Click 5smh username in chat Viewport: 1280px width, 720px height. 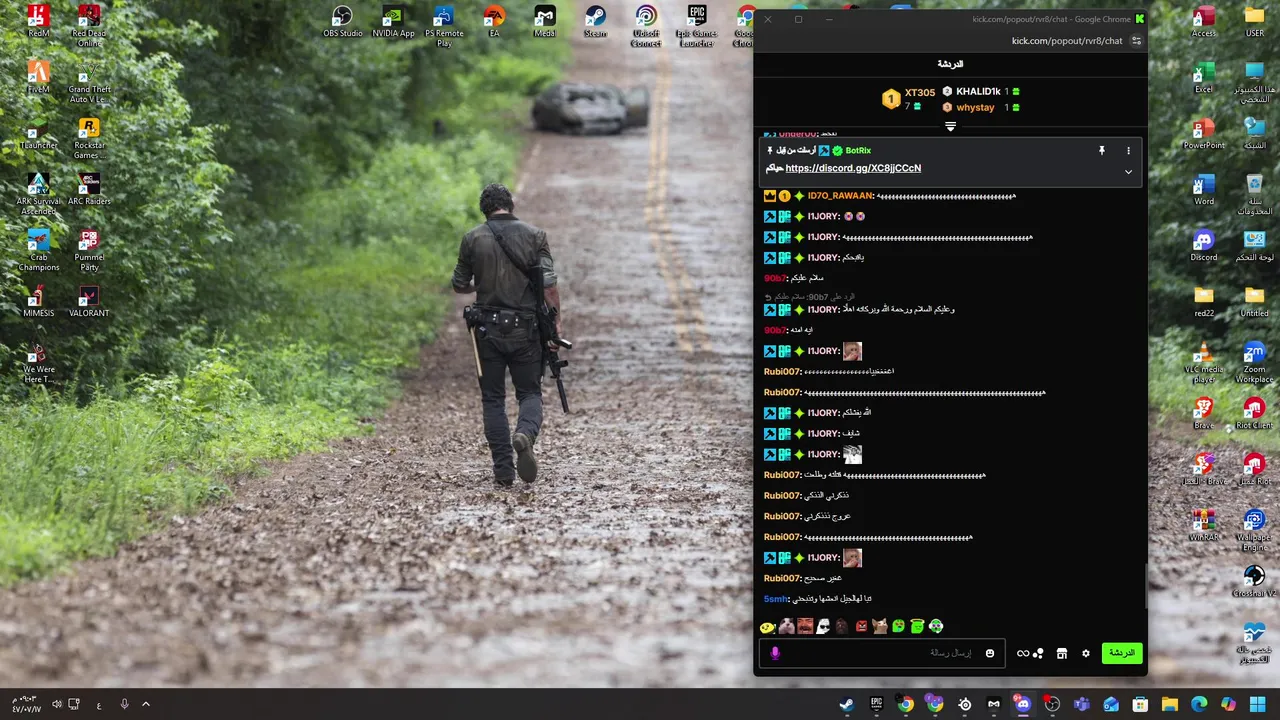(x=776, y=599)
